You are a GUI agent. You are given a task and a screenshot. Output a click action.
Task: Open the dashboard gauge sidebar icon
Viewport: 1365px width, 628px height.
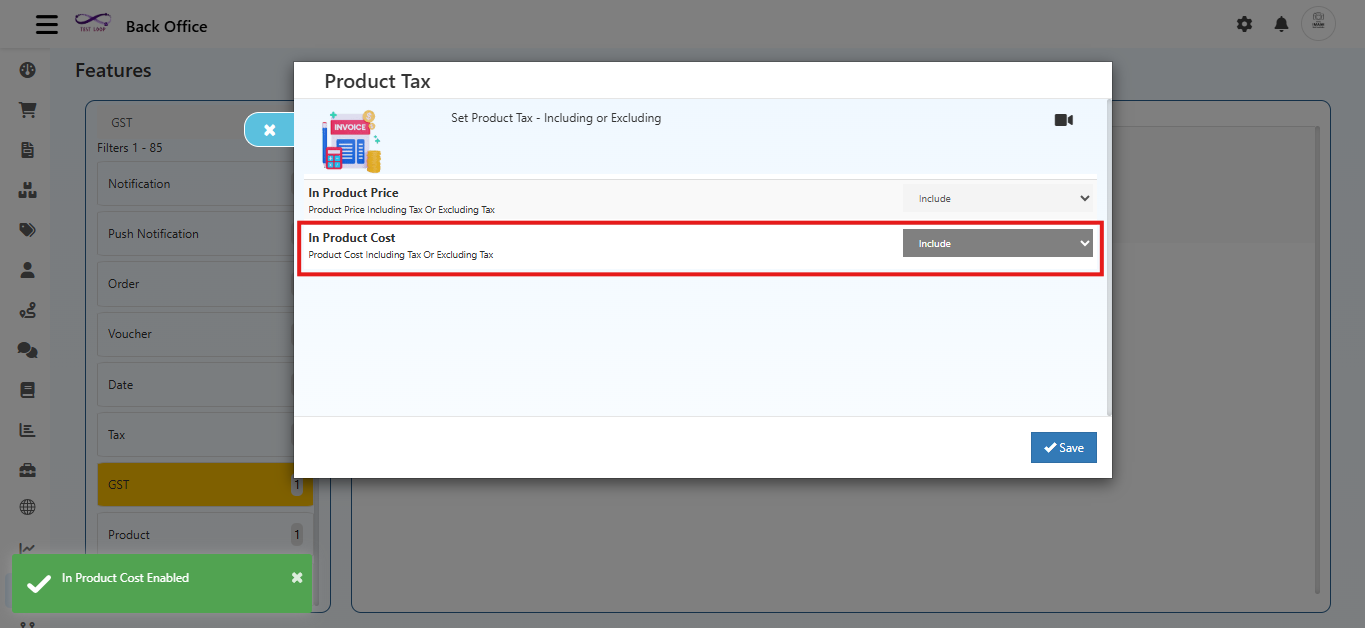(x=27, y=70)
